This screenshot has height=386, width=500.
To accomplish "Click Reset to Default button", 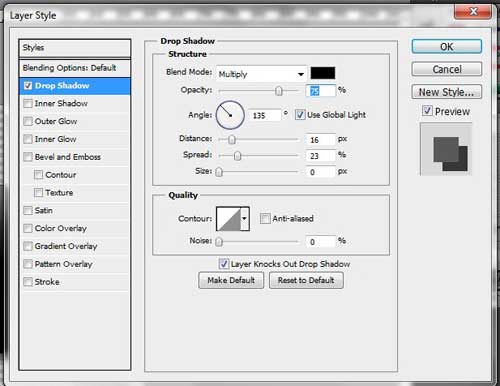I will [306, 280].
